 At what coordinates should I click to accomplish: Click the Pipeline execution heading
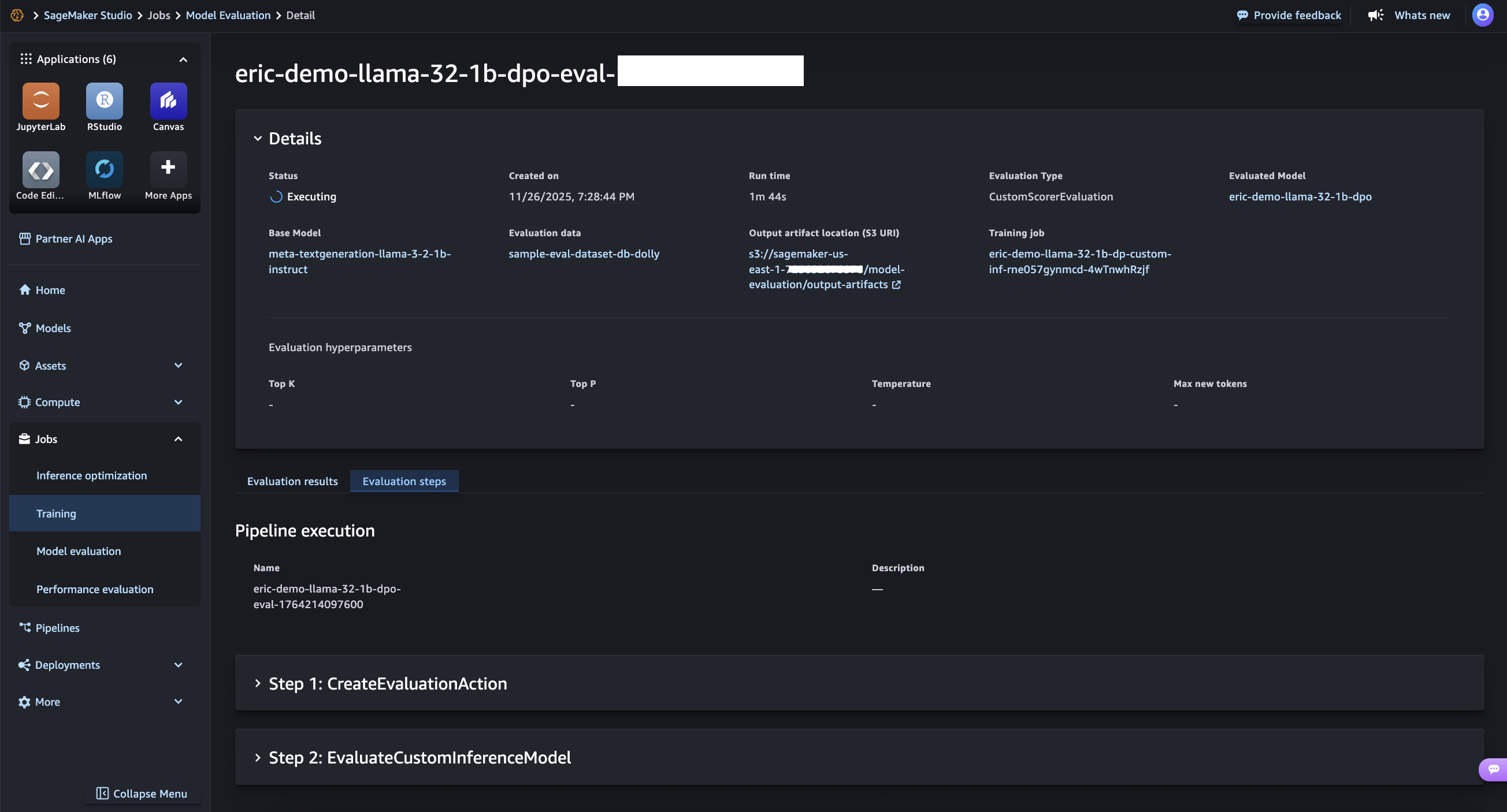304,531
